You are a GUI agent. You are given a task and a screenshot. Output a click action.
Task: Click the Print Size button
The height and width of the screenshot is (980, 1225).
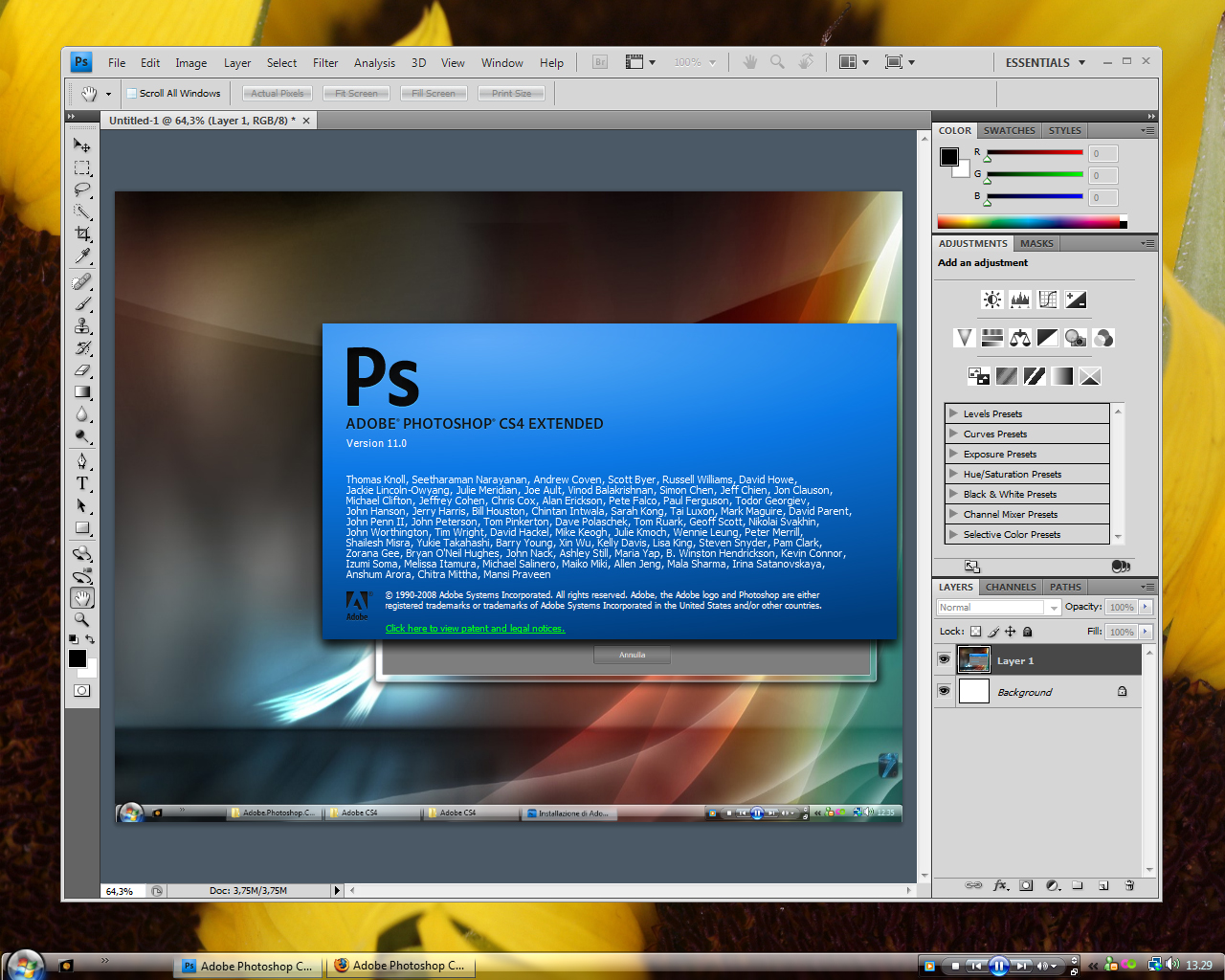coord(511,93)
